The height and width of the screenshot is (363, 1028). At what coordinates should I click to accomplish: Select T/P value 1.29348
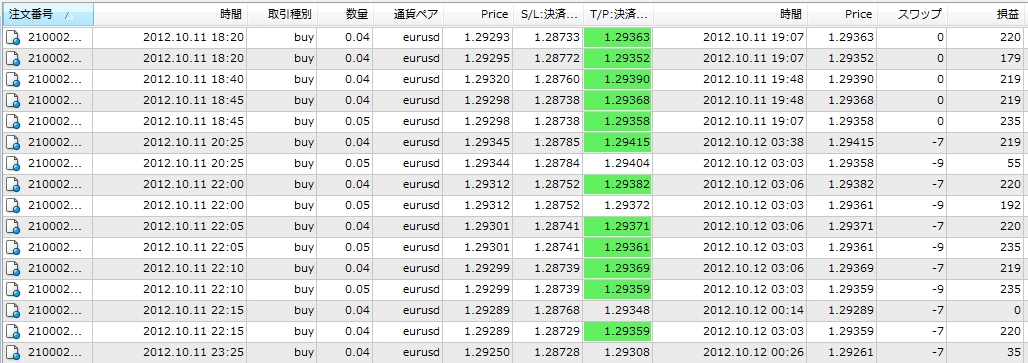click(x=627, y=311)
